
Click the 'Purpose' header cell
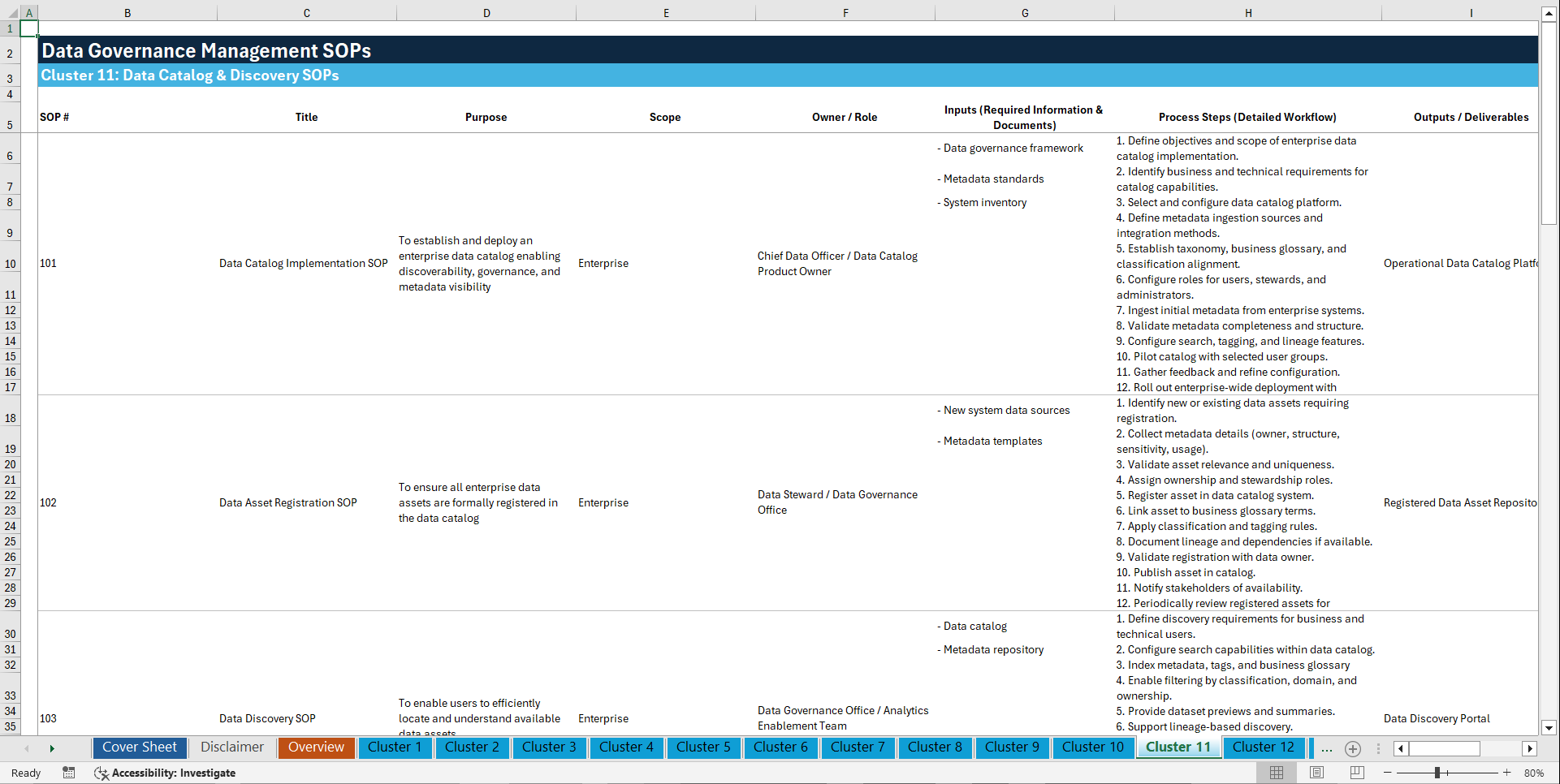click(486, 118)
